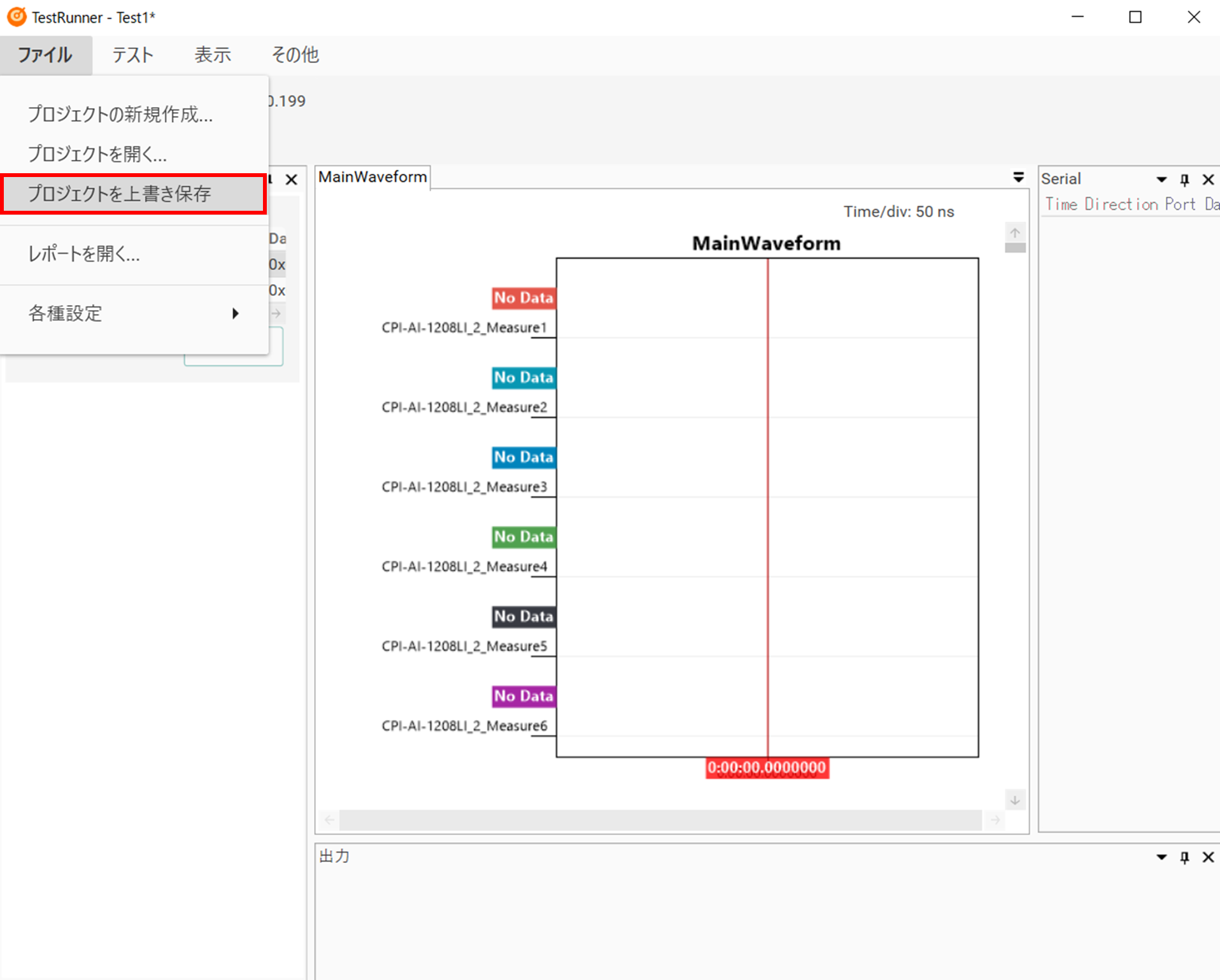Open プロジェクトを開く menu entry
The width and height of the screenshot is (1220, 980).
[97, 154]
